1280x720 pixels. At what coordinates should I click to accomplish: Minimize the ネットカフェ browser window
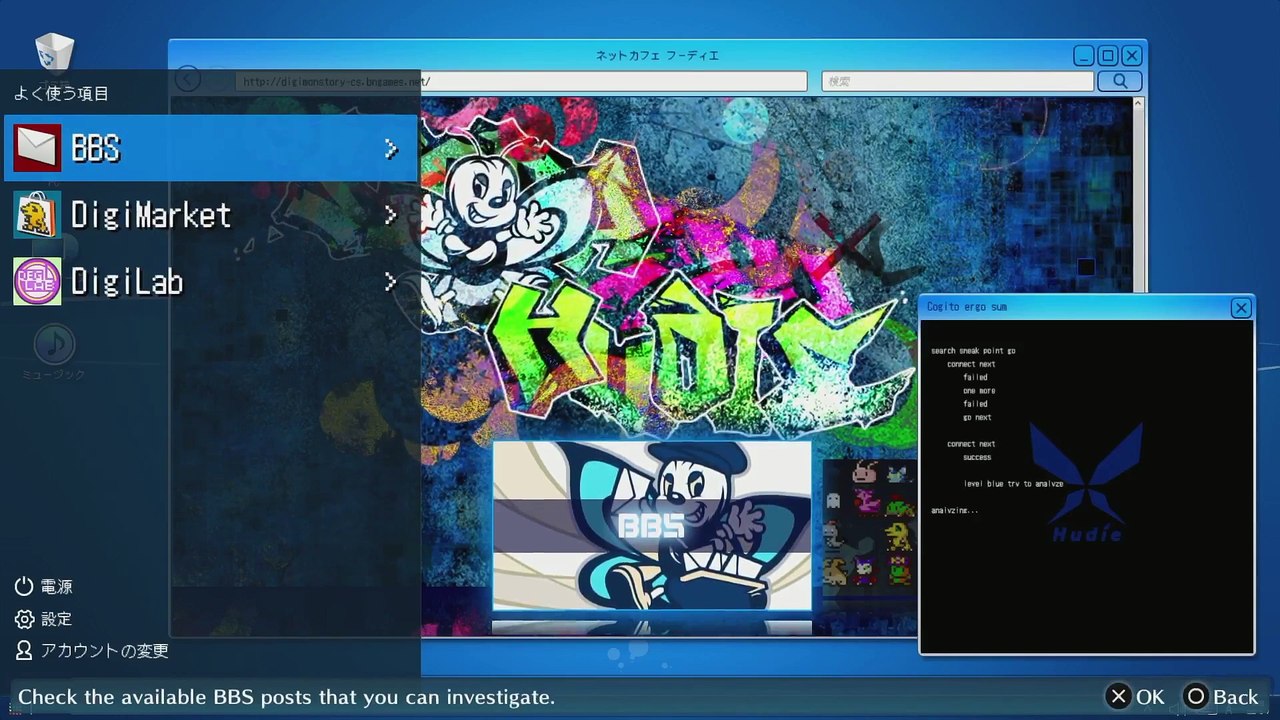[x=1084, y=56]
